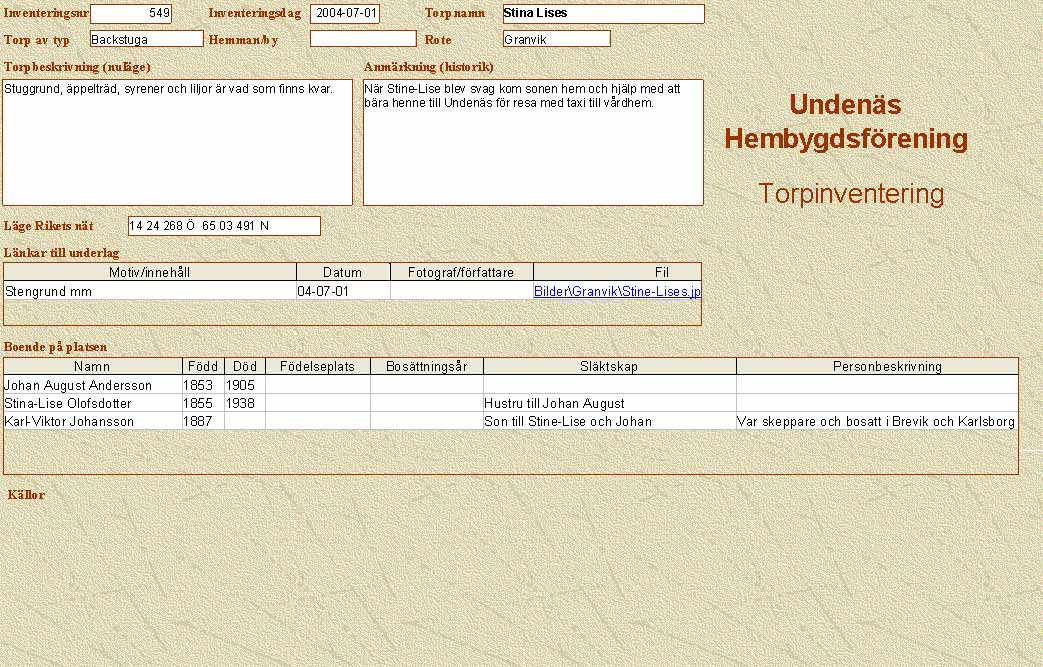Click the Motiv/innehåll column header
1043x667 pixels.
(x=150, y=272)
